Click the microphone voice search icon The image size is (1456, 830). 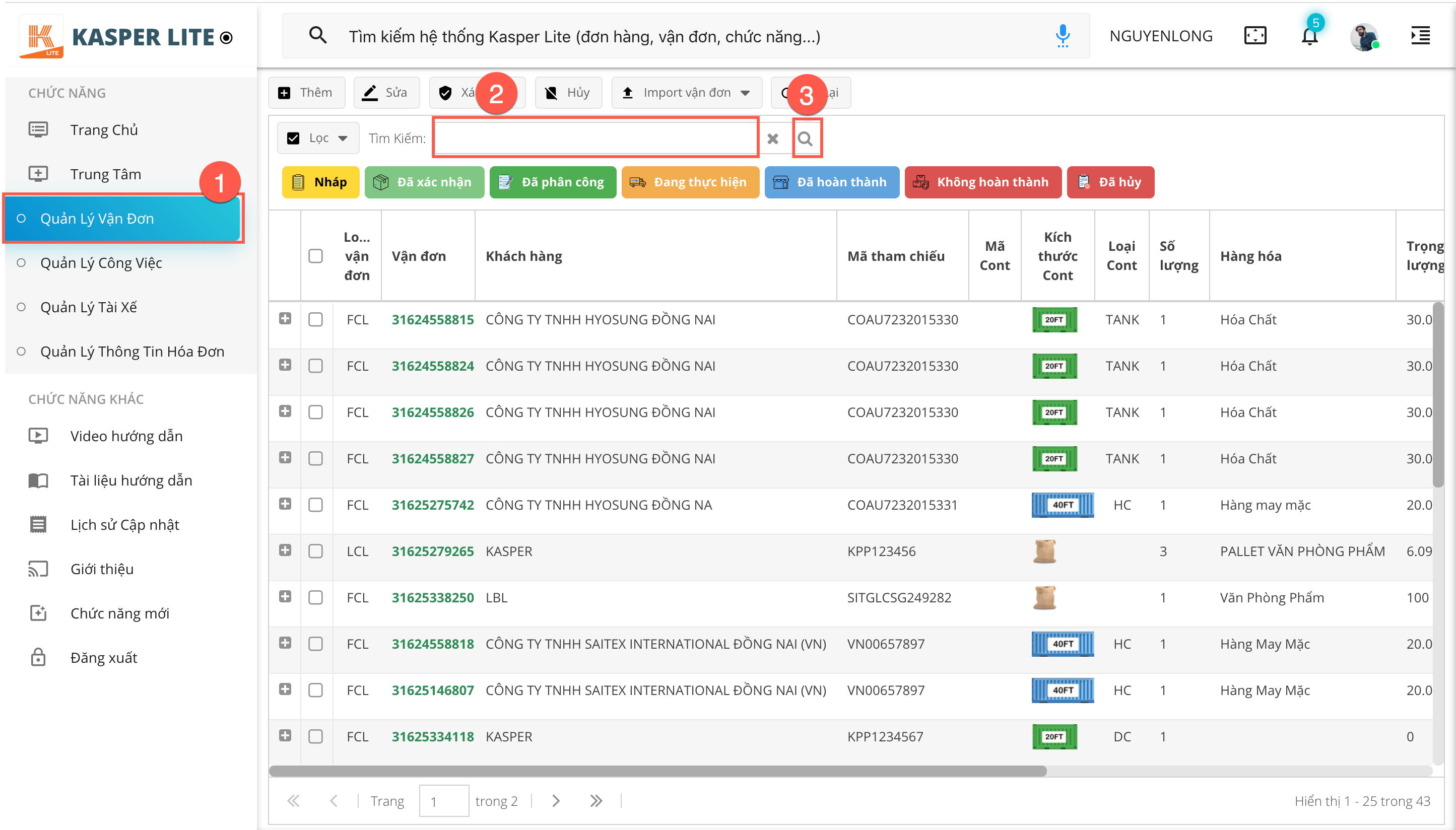pos(1062,36)
